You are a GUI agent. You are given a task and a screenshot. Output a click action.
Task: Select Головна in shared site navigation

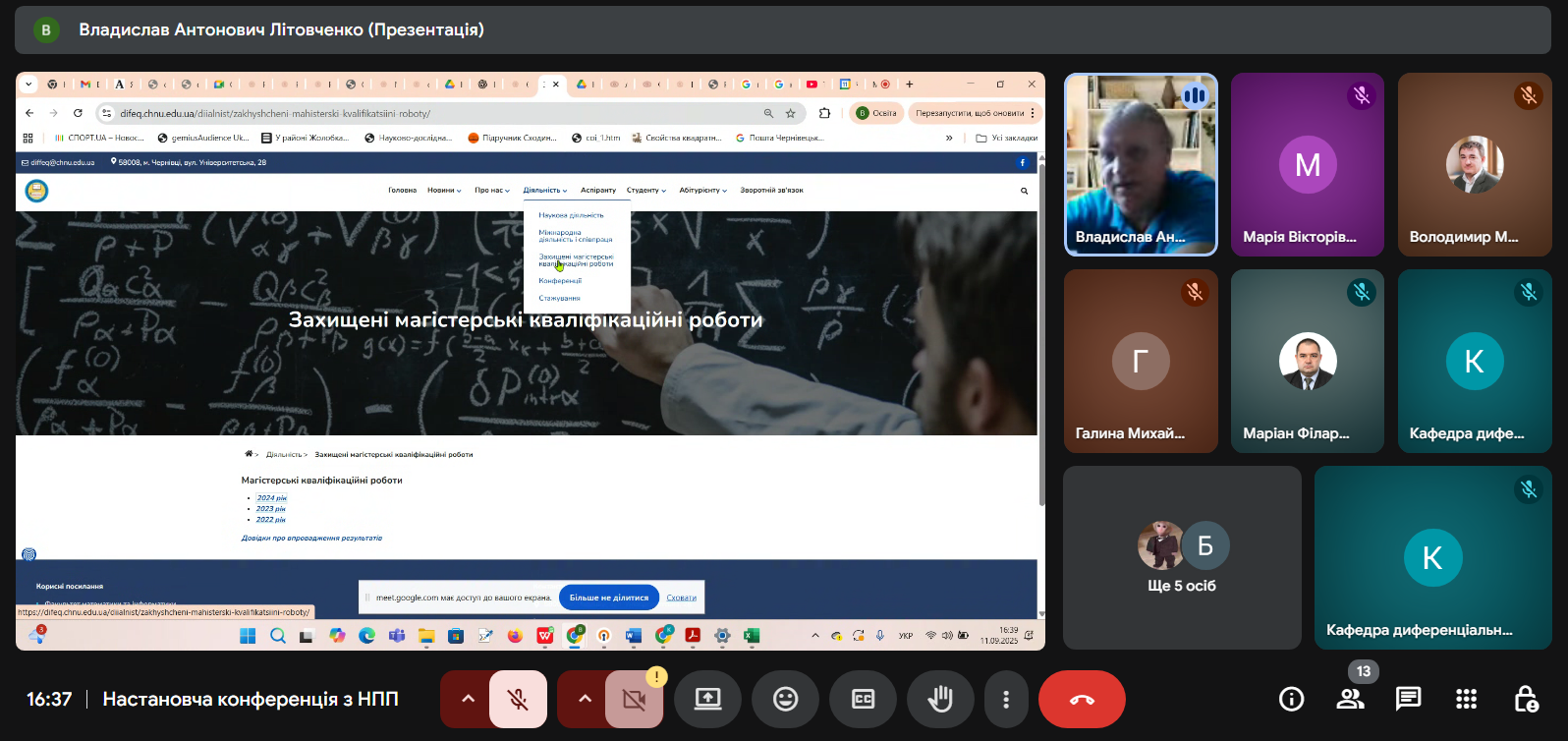coord(403,191)
